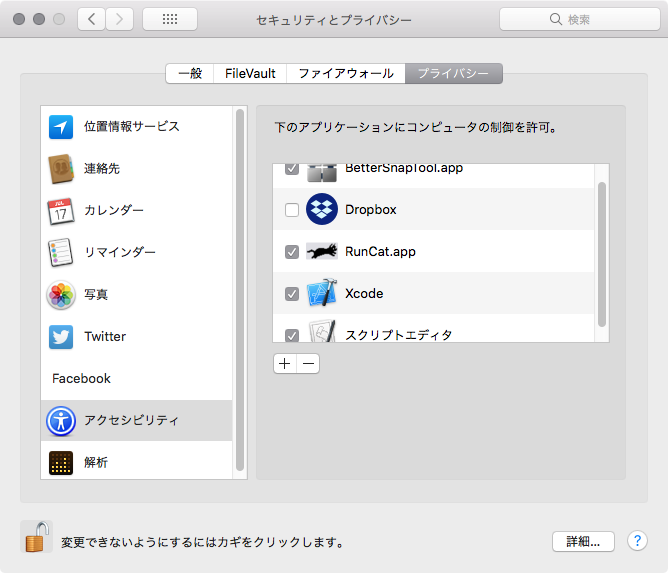The height and width of the screenshot is (573, 668).
Task: Open the FileVault tab
Action: pyautogui.click(x=249, y=74)
